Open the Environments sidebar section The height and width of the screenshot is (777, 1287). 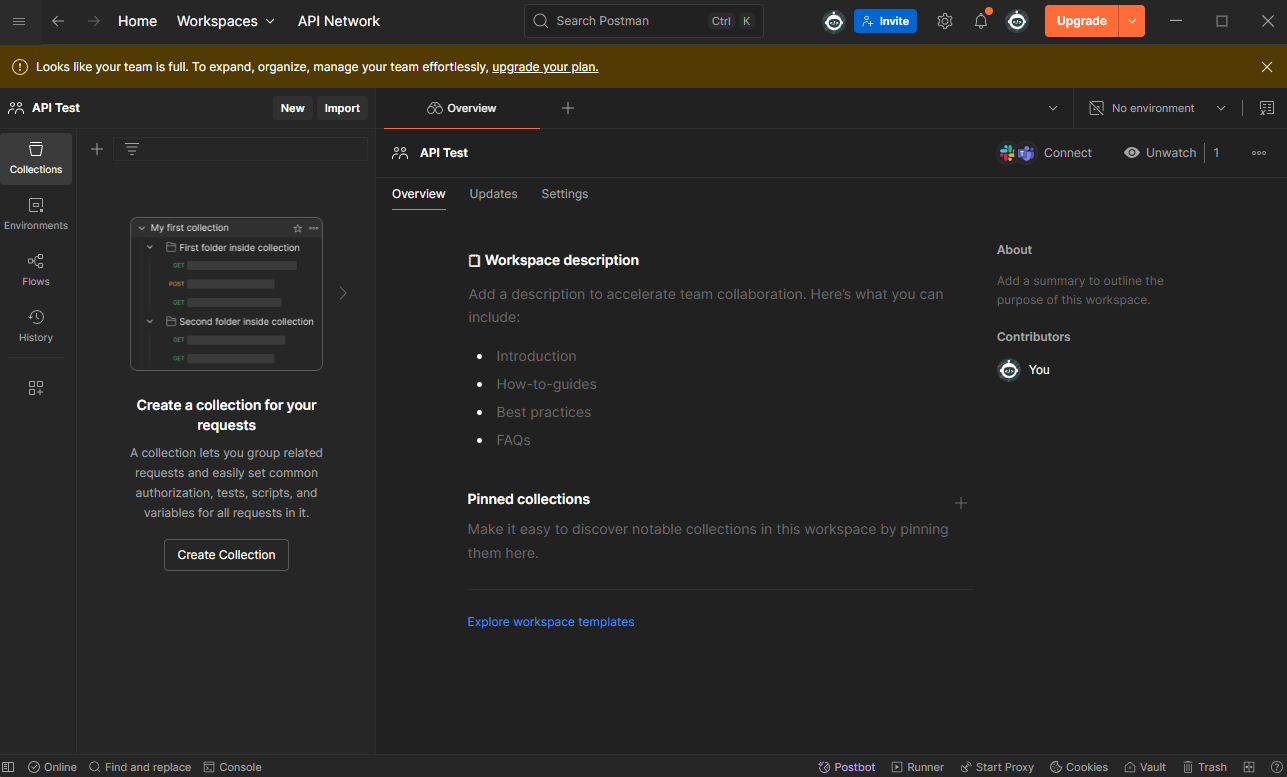click(x=36, y=214)
